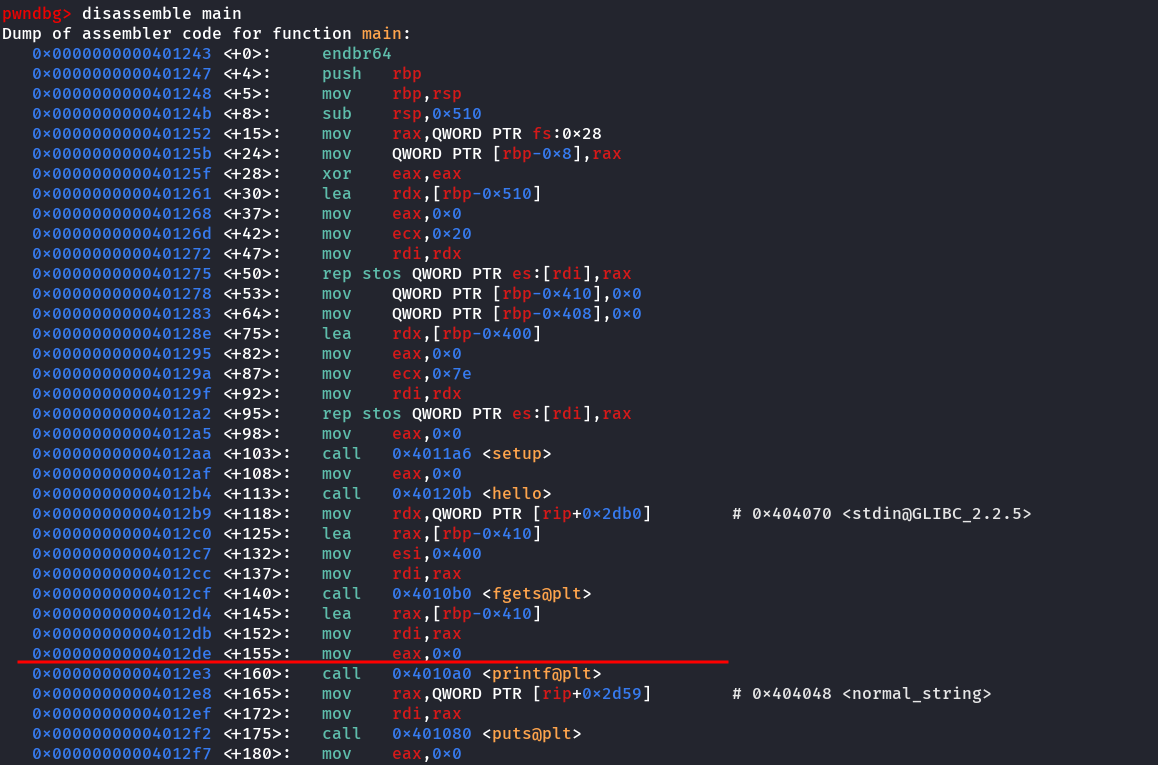This screenshot has height=765, width=1158.
Task: Click the 'push' mnemonic
Action: [x=342, y=73]
